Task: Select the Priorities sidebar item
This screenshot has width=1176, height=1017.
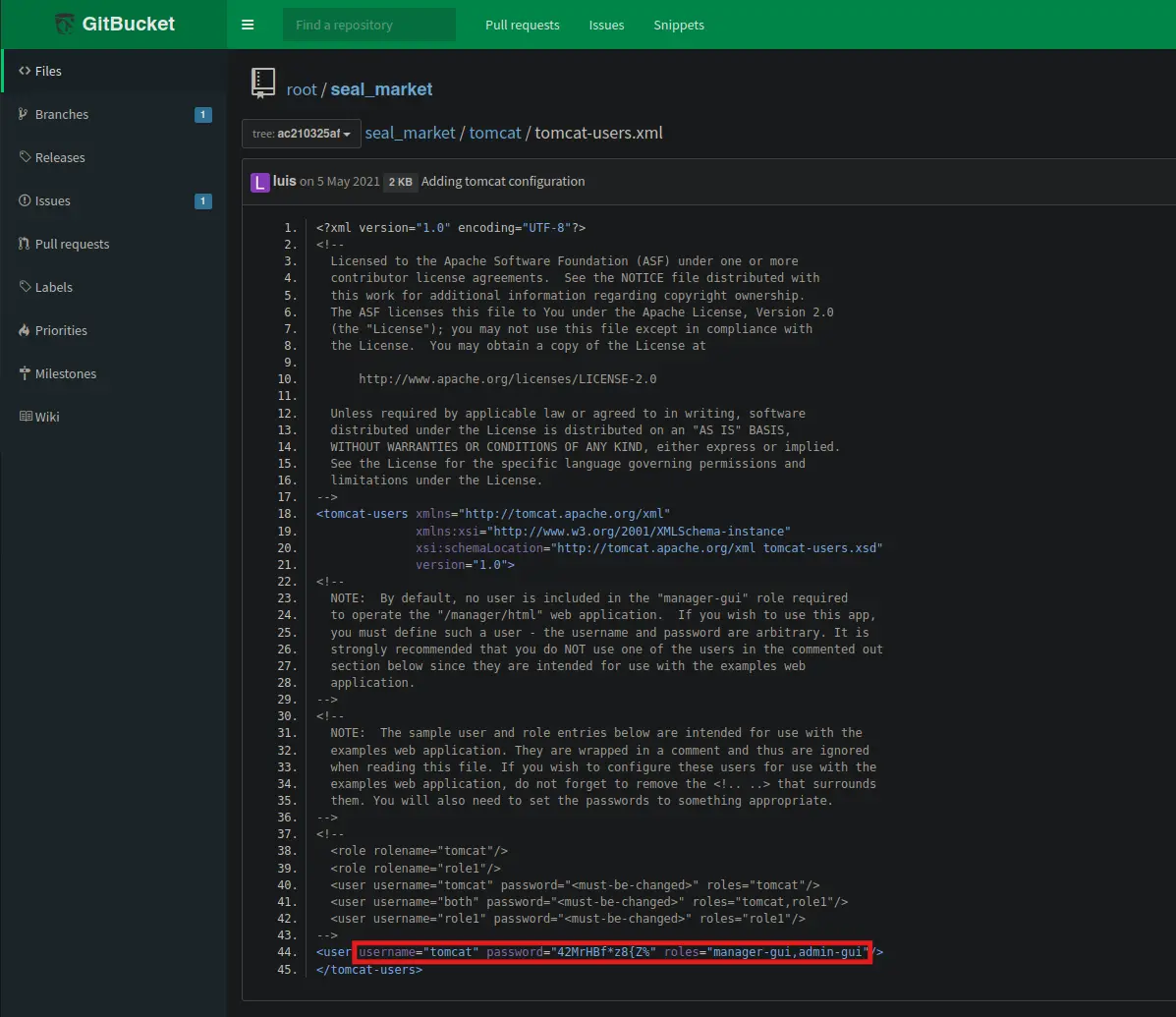Action: [114, 331]
